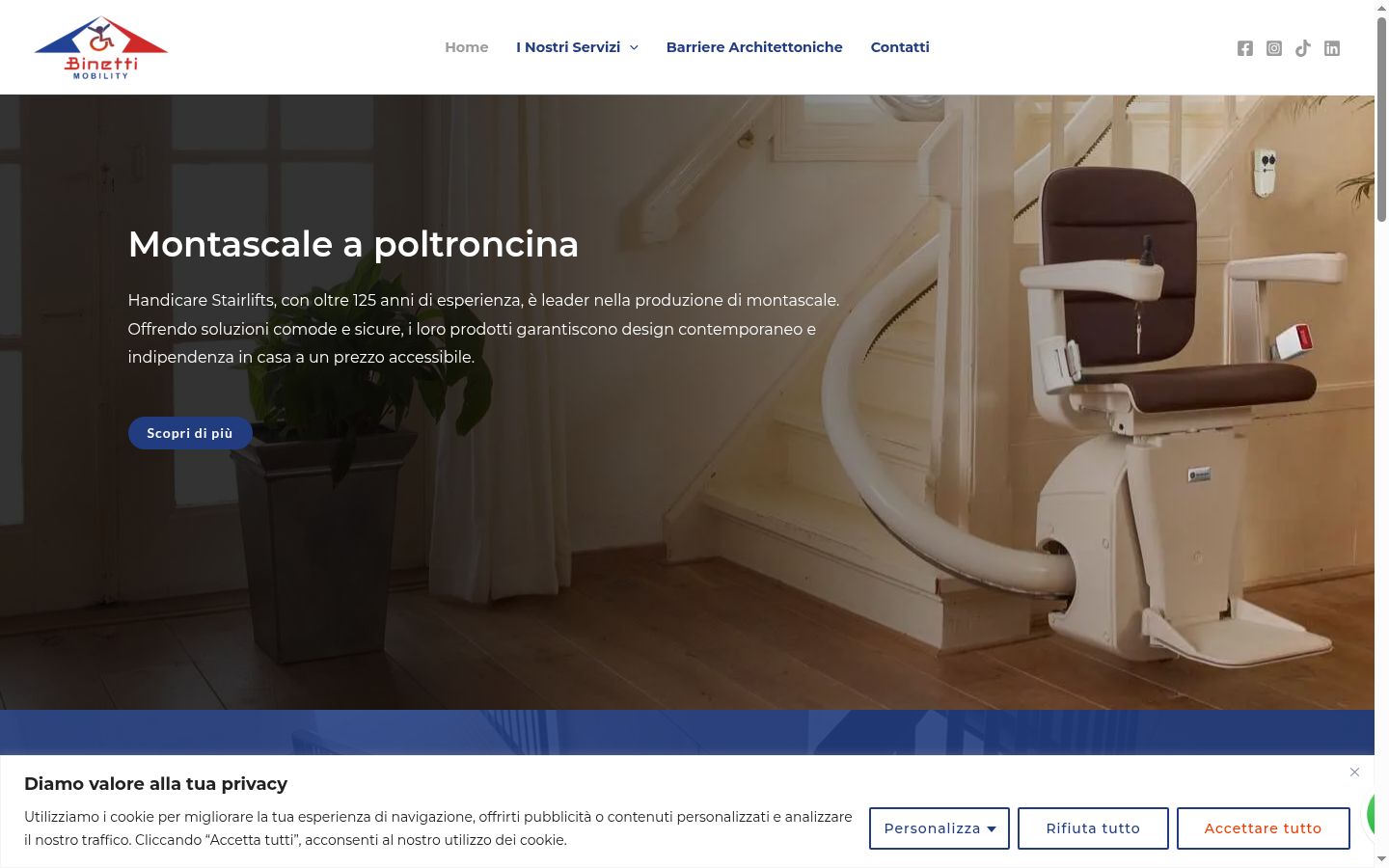Navigate to the Contatti page

coord(900,47)
